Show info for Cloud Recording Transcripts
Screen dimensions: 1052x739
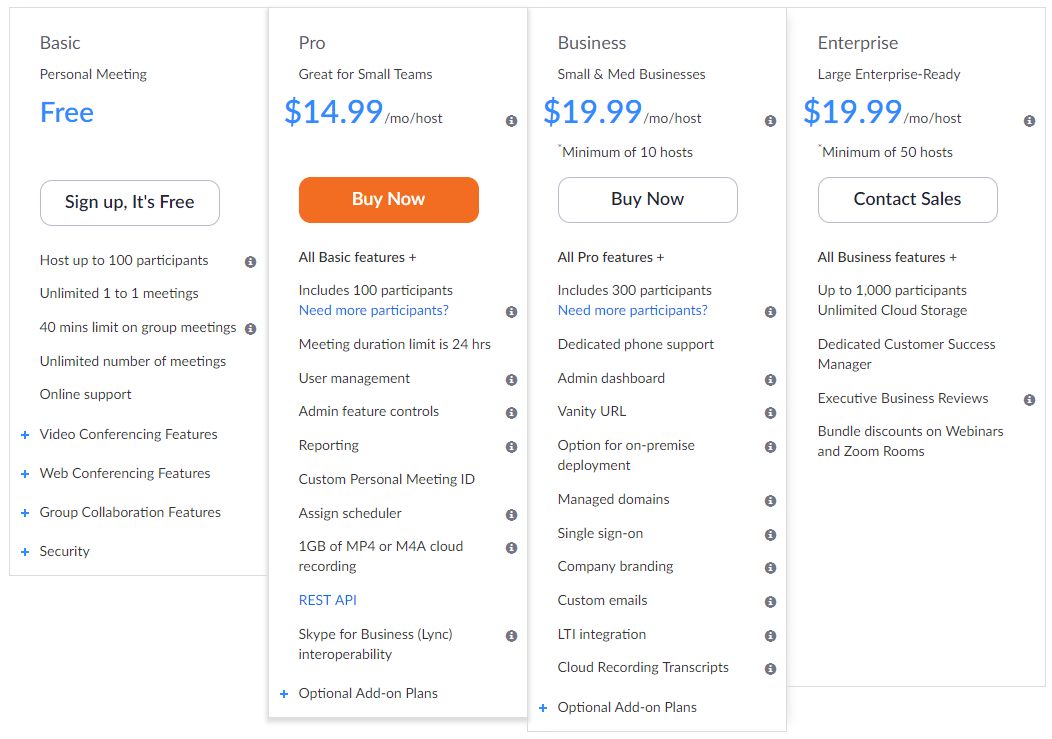[x=770, y=669]
